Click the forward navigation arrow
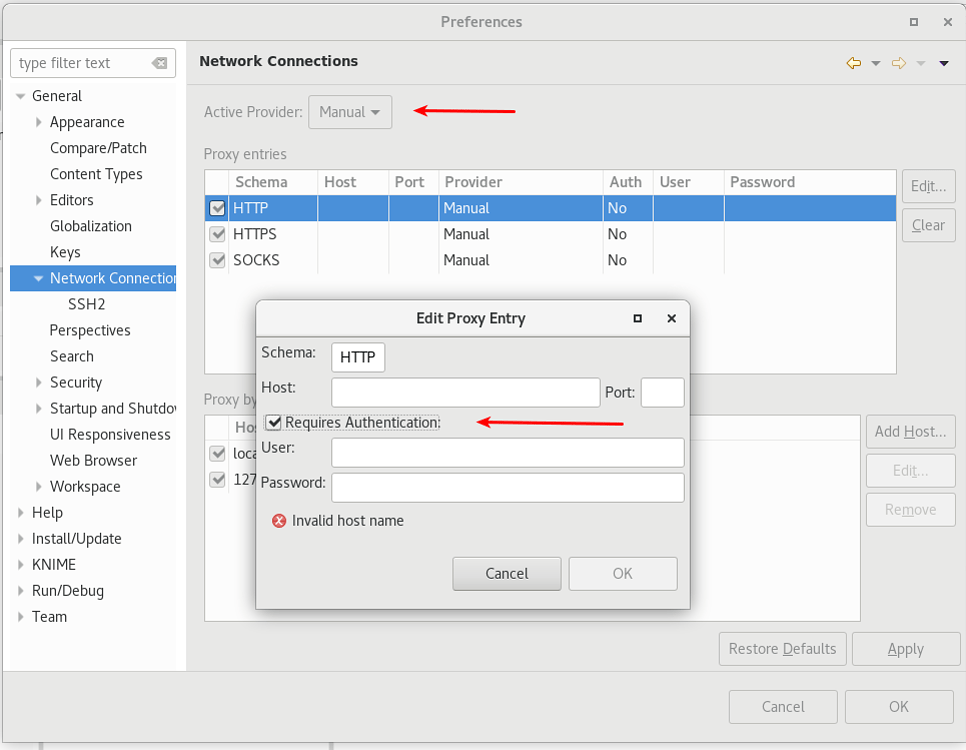Screen dimensions: 966x750 tap(898, 63)
